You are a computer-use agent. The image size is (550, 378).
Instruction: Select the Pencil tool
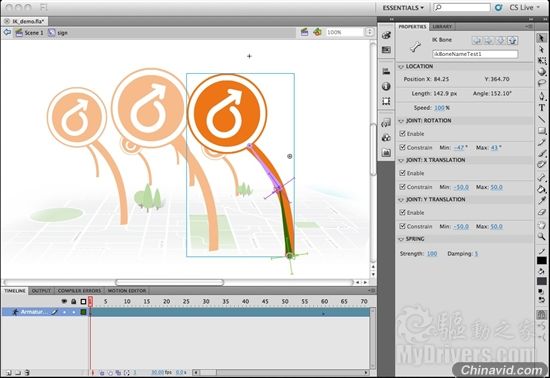click(x=542, y=142)
